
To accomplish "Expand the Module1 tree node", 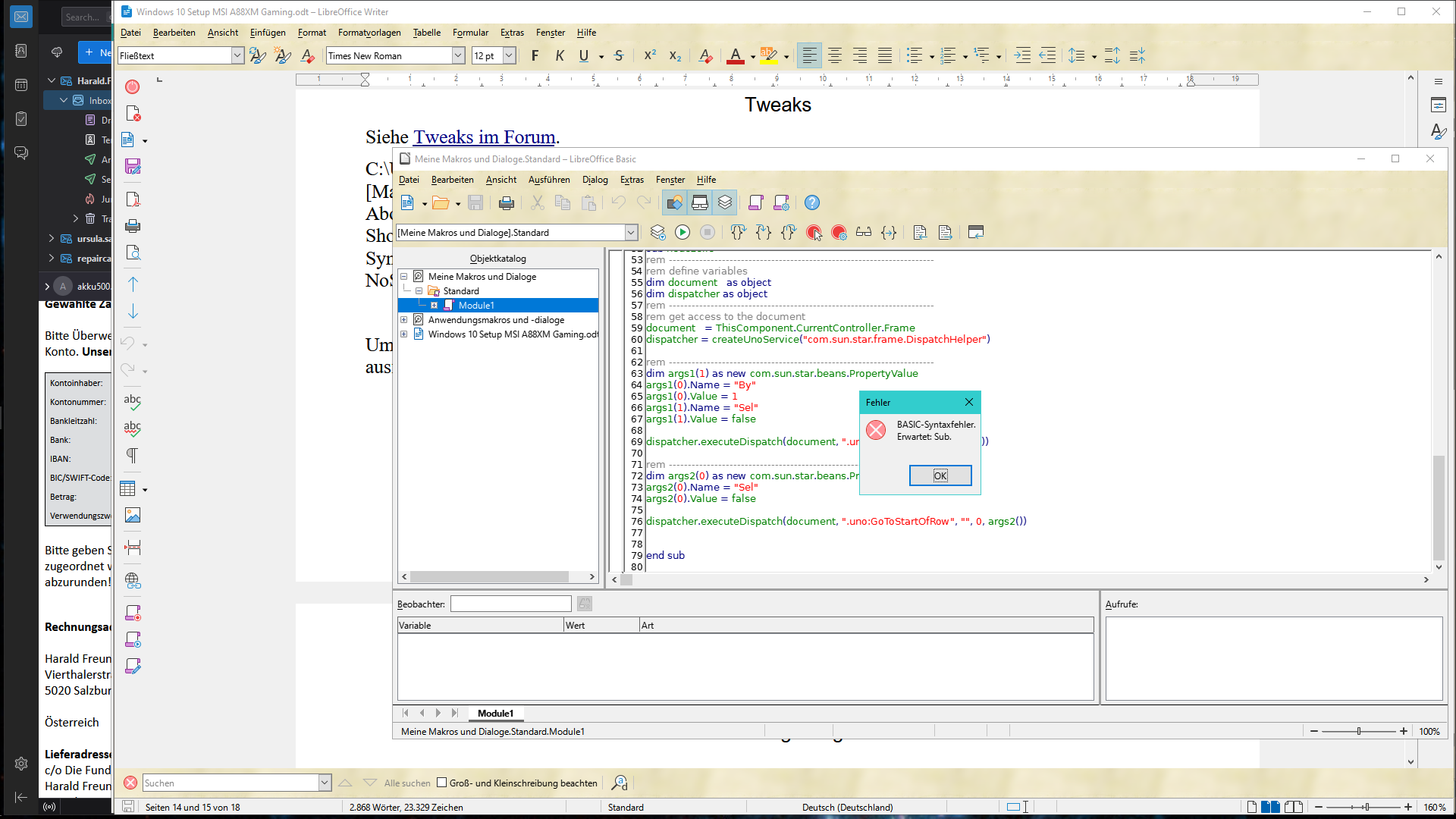I will point(435,306).
